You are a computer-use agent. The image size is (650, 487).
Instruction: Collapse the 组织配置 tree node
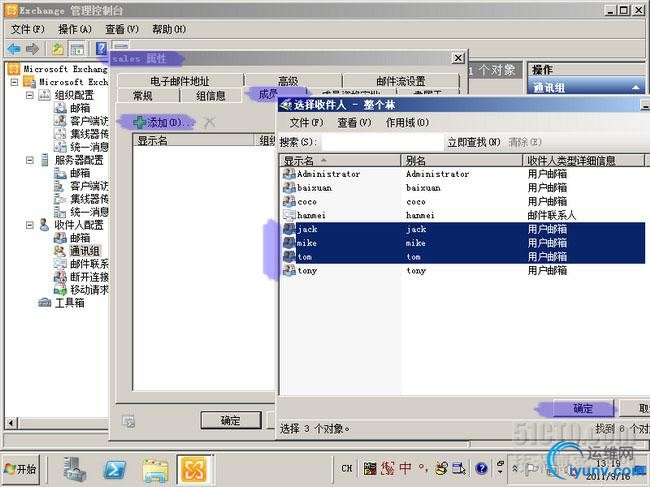29,95
